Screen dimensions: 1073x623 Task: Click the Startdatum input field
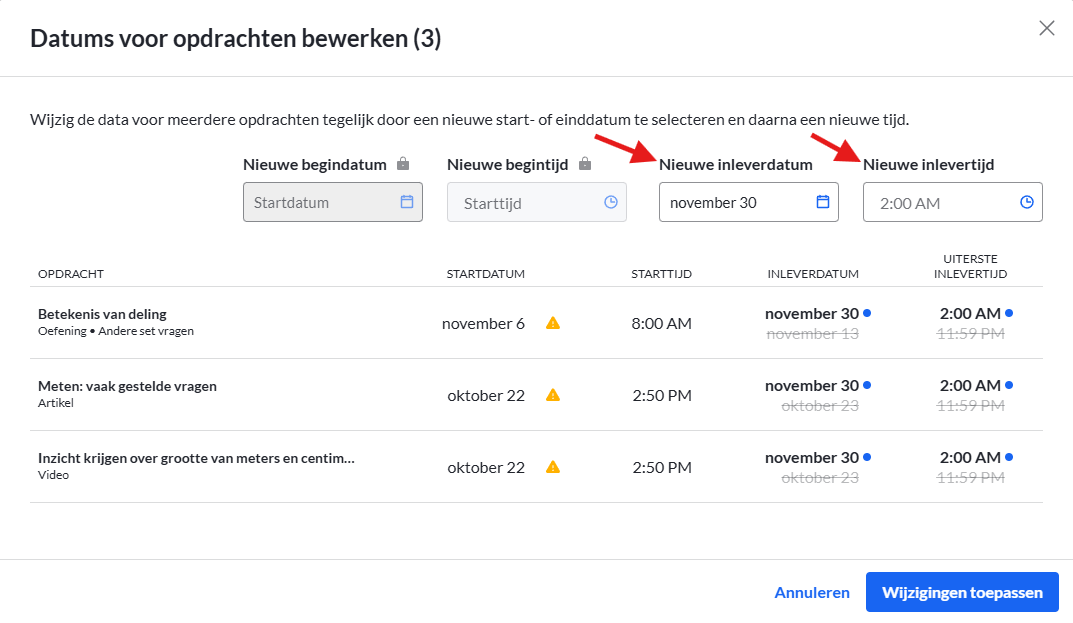click(x=333, y=202)
